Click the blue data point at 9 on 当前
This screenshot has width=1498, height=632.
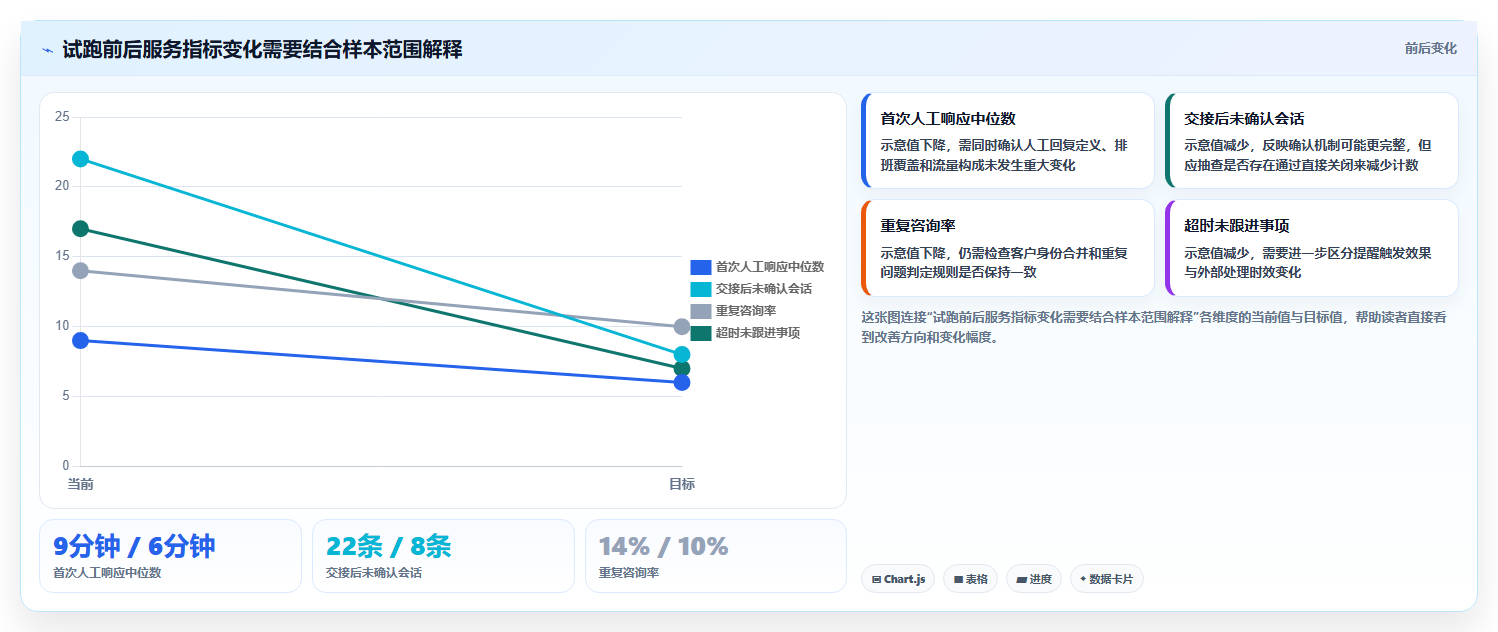pos(81,340)
